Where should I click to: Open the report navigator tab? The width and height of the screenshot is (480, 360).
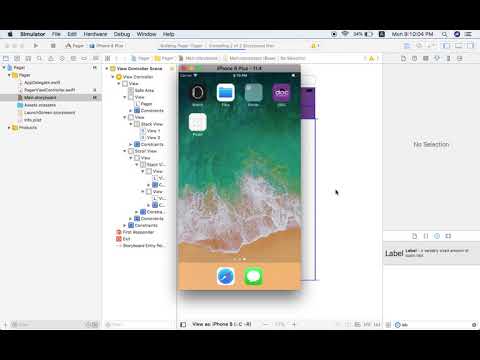[x=96, y=58]
